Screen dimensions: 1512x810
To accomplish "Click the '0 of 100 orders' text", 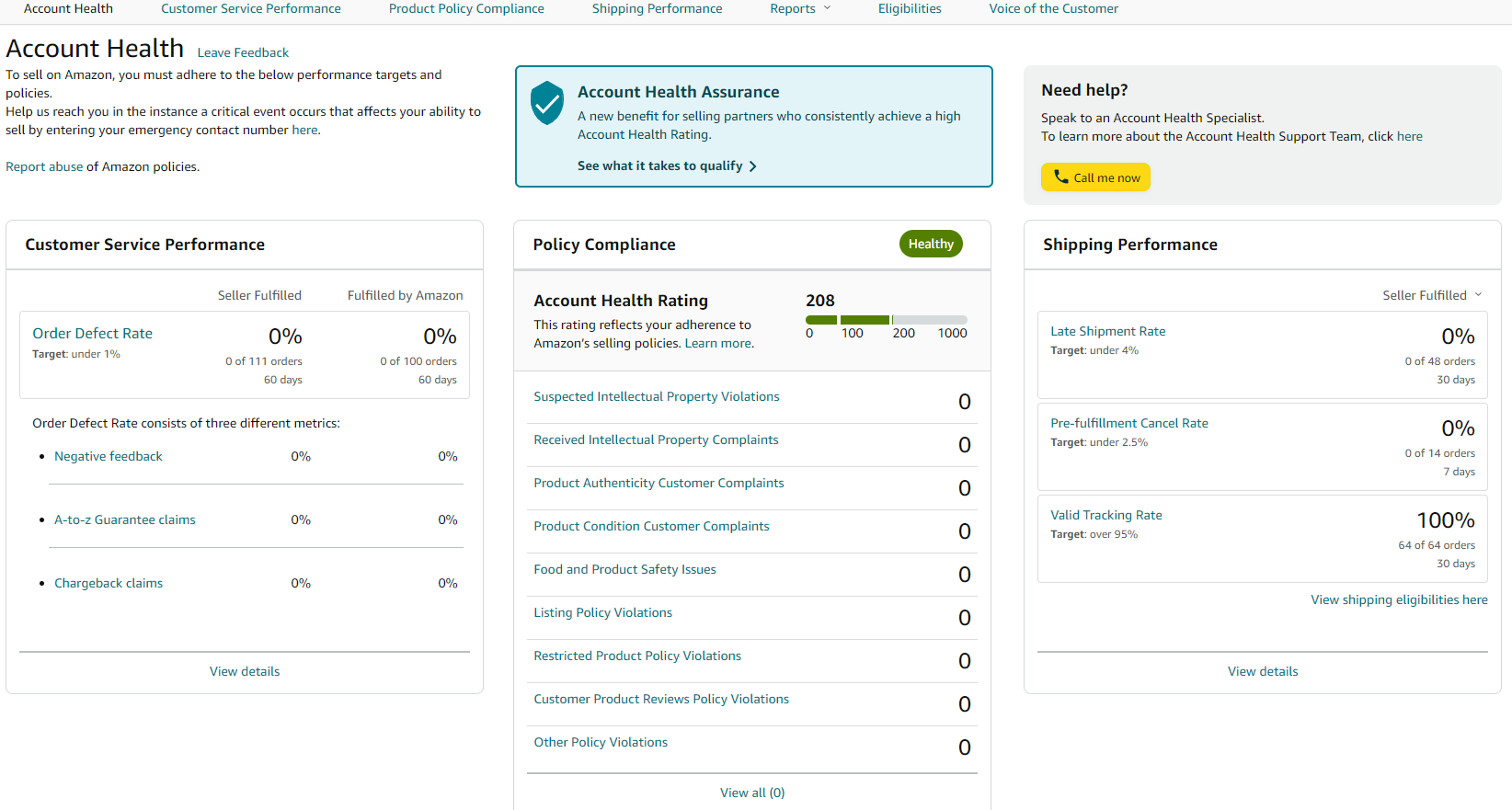I will (x=418, y=361).
